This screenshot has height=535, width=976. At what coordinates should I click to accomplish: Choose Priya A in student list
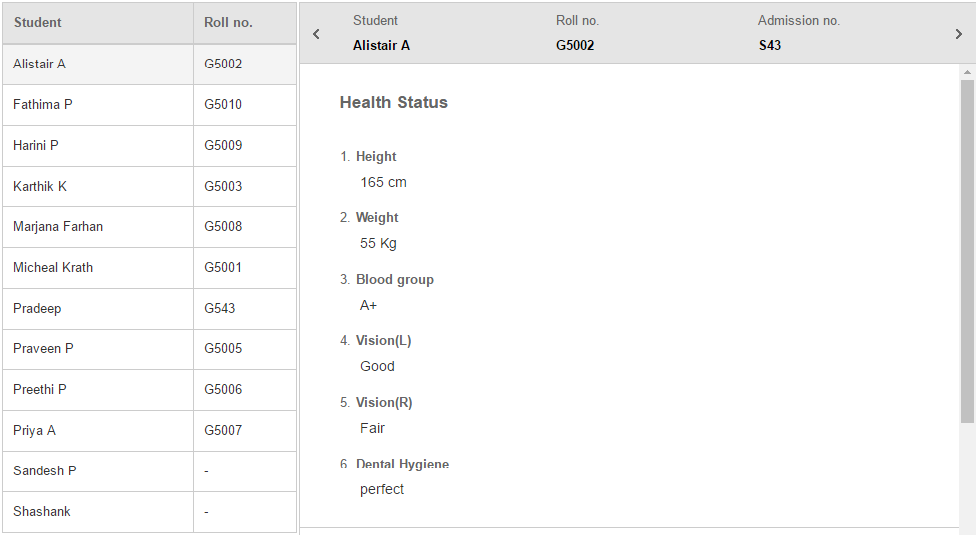35,431
